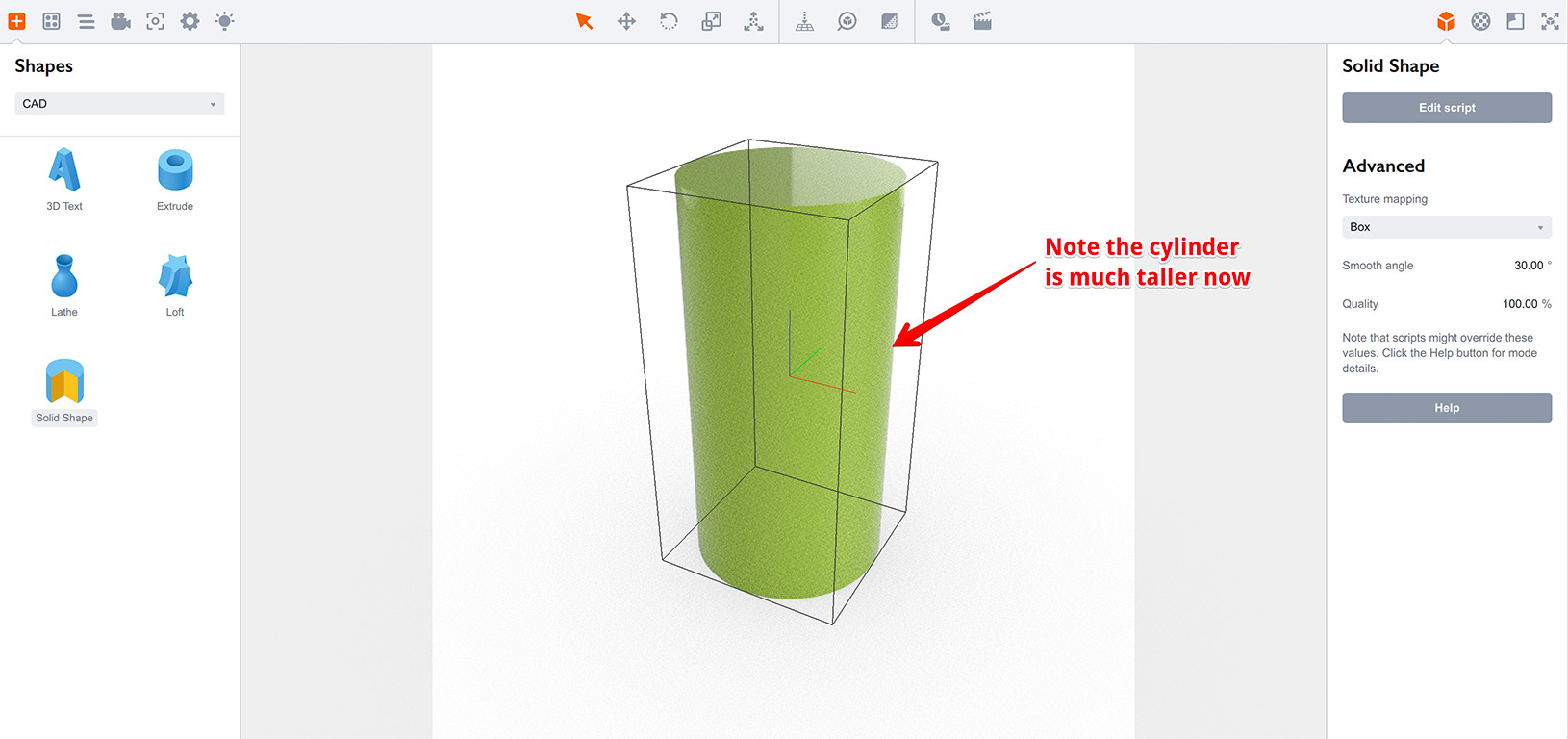Click the orange cube object tab icon

pos(1446,21)
